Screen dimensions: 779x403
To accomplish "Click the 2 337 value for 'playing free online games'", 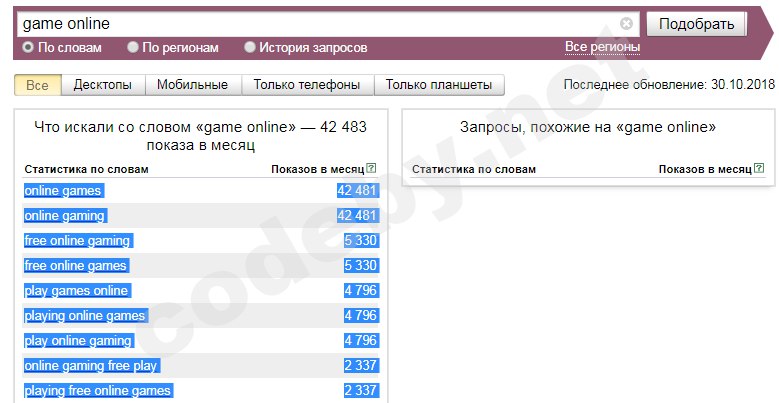I will (x=361, y=390).
